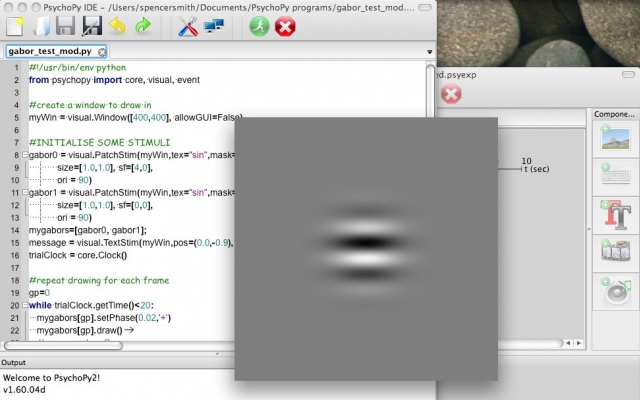The image size is (640, 400).
Task: Open preferences with the tools icon
Action: [188, 27]
